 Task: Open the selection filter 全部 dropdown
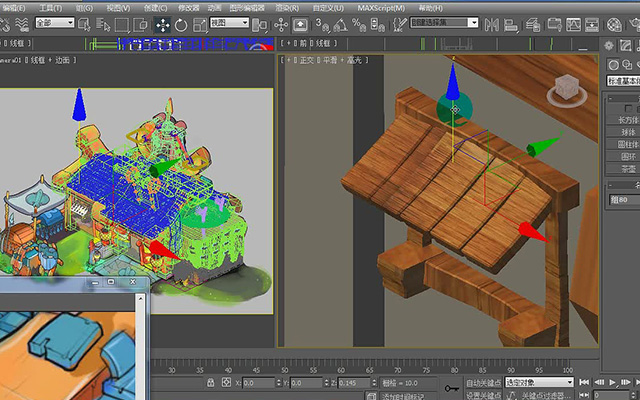55,23
